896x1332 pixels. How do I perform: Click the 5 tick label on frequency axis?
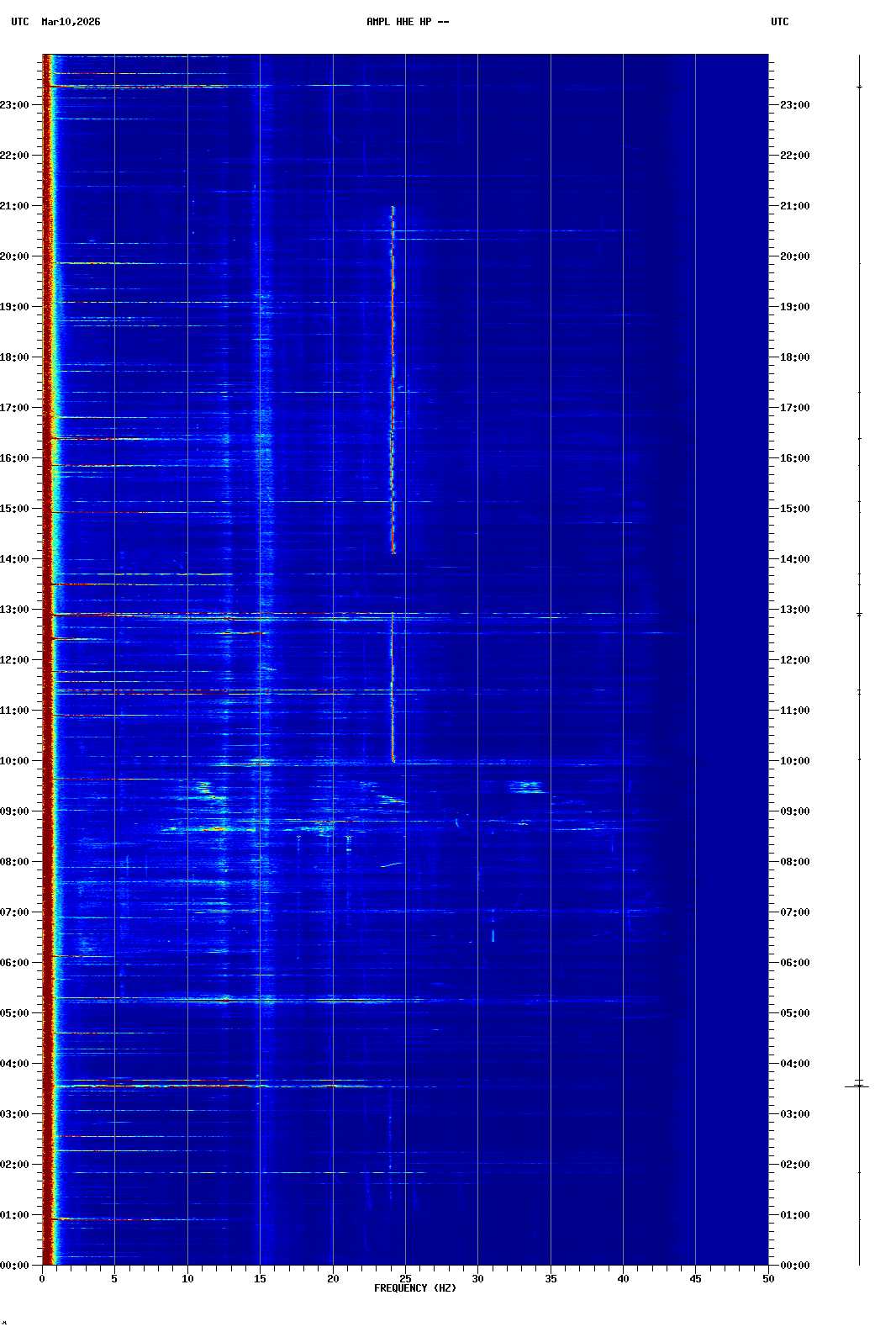click(x=114, y=1279)
